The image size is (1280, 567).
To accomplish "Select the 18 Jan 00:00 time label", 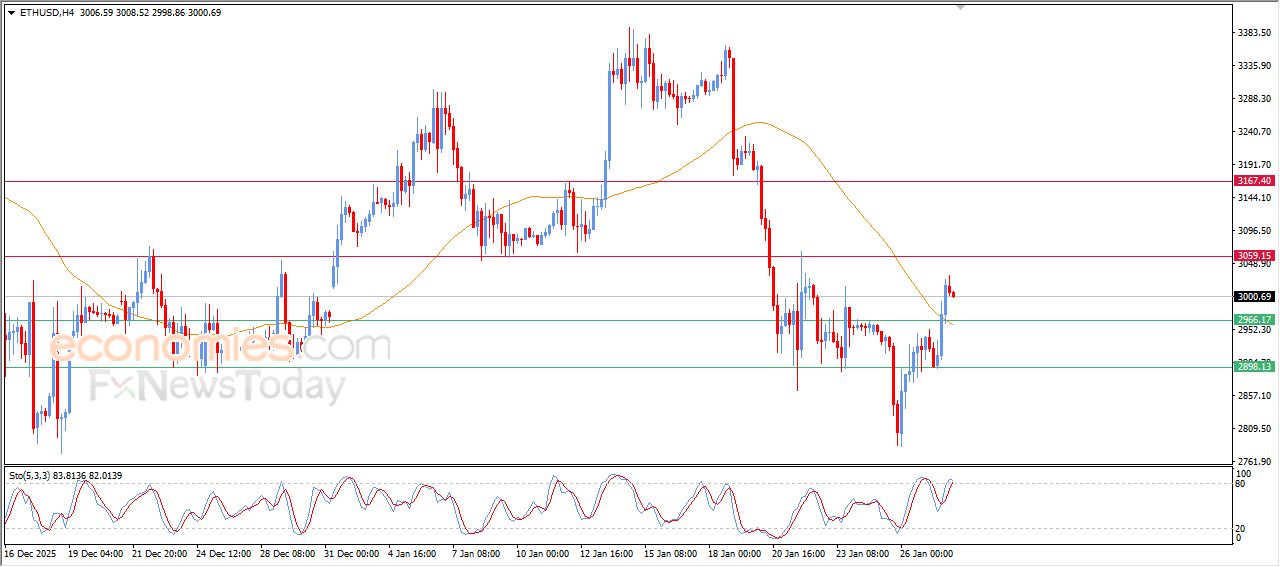I will 735,553.
